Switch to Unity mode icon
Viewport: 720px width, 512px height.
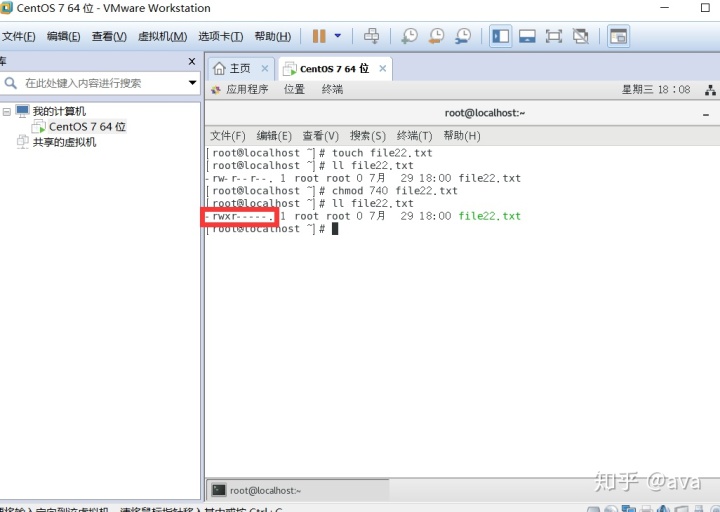click(581, 36)
